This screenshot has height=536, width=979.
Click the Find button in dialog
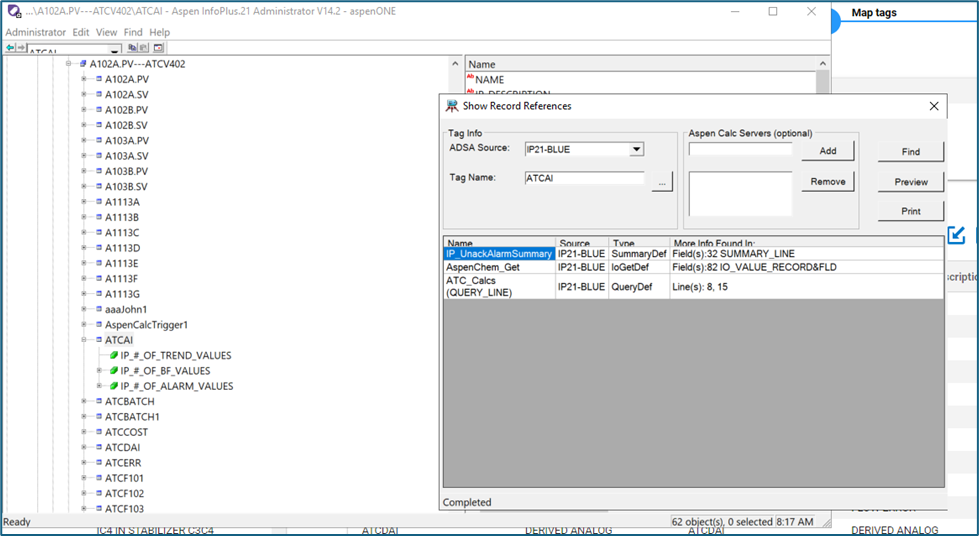[910, 152]
